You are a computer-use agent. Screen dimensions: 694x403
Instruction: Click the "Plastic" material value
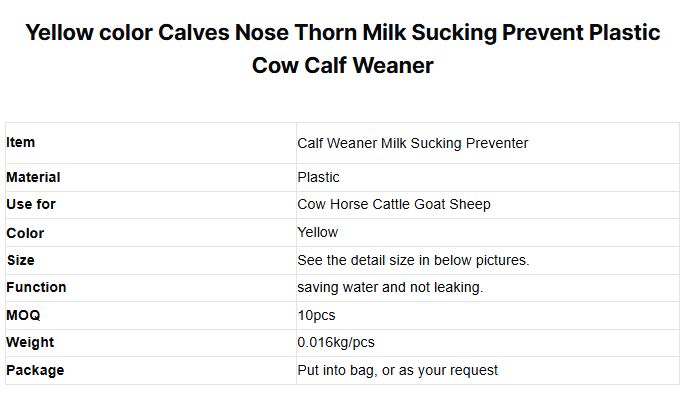(x=319, y=177)
